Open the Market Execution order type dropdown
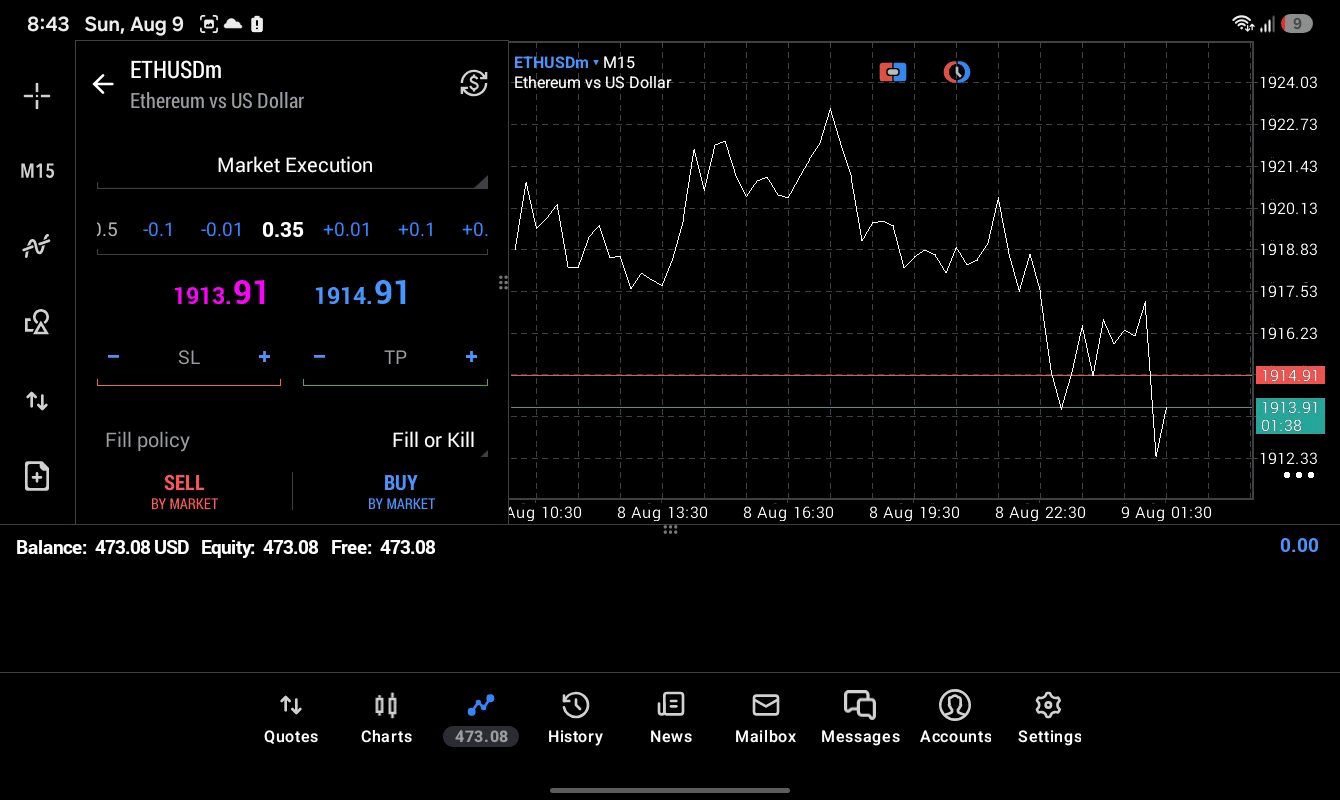 293,166
